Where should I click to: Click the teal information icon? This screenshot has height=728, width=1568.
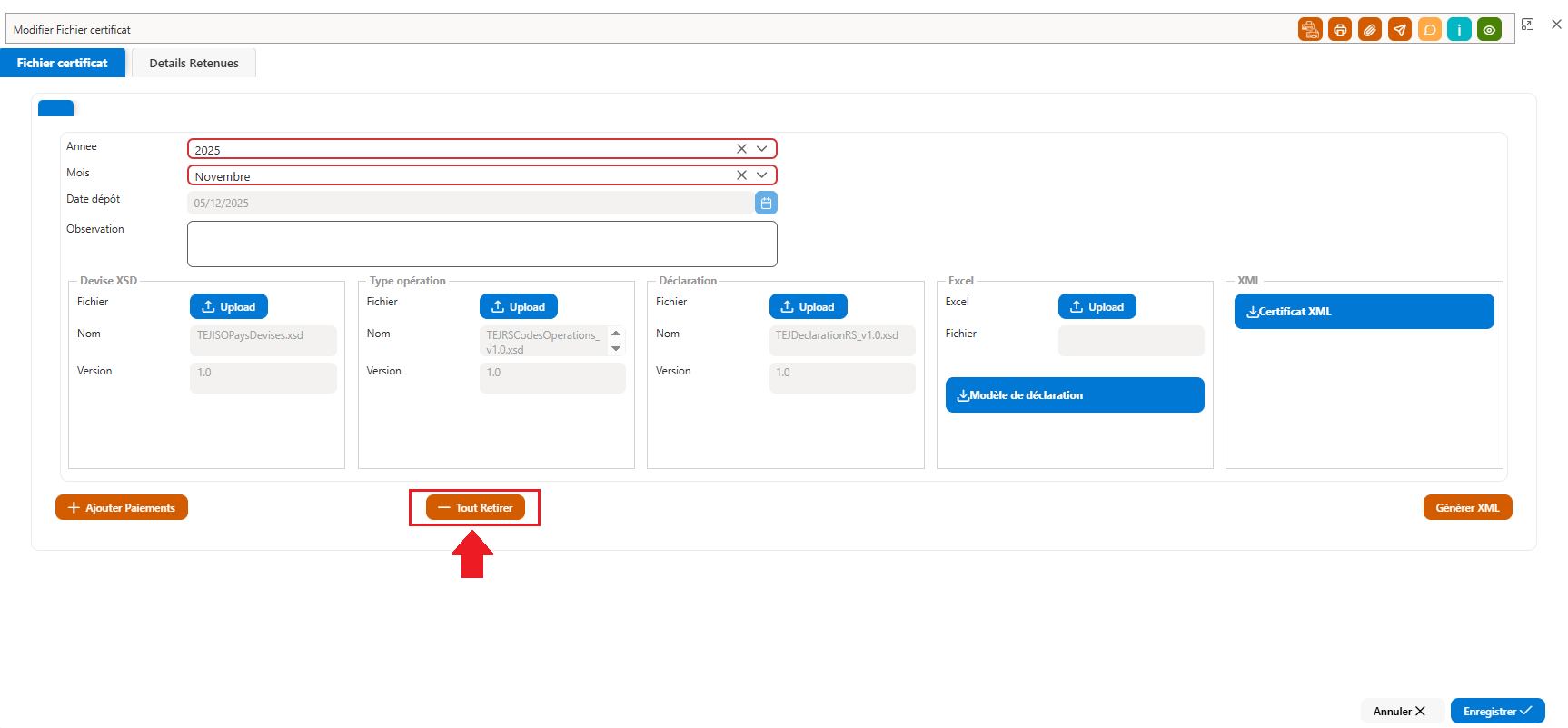tap(1459, 30)
